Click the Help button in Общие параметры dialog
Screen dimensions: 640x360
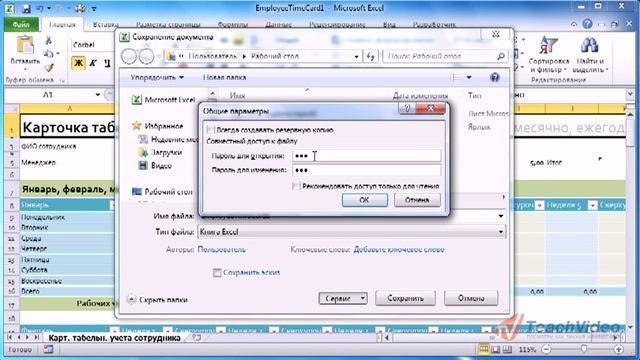click(x=407, y=108)
